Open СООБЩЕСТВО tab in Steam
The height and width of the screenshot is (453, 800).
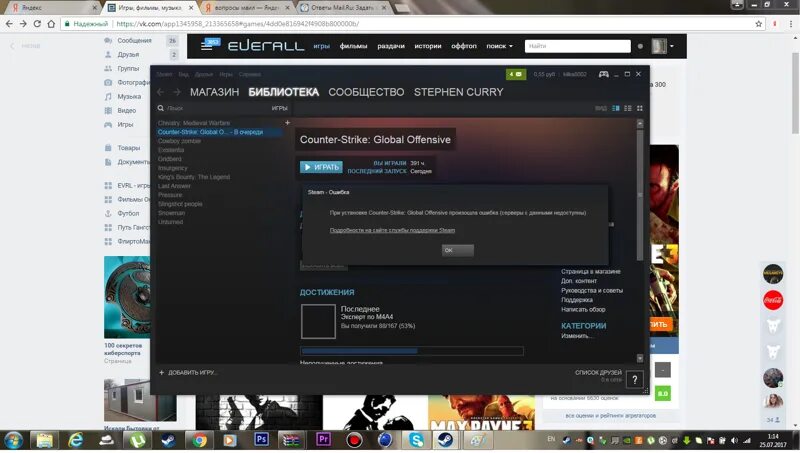(x=366, y=92)
